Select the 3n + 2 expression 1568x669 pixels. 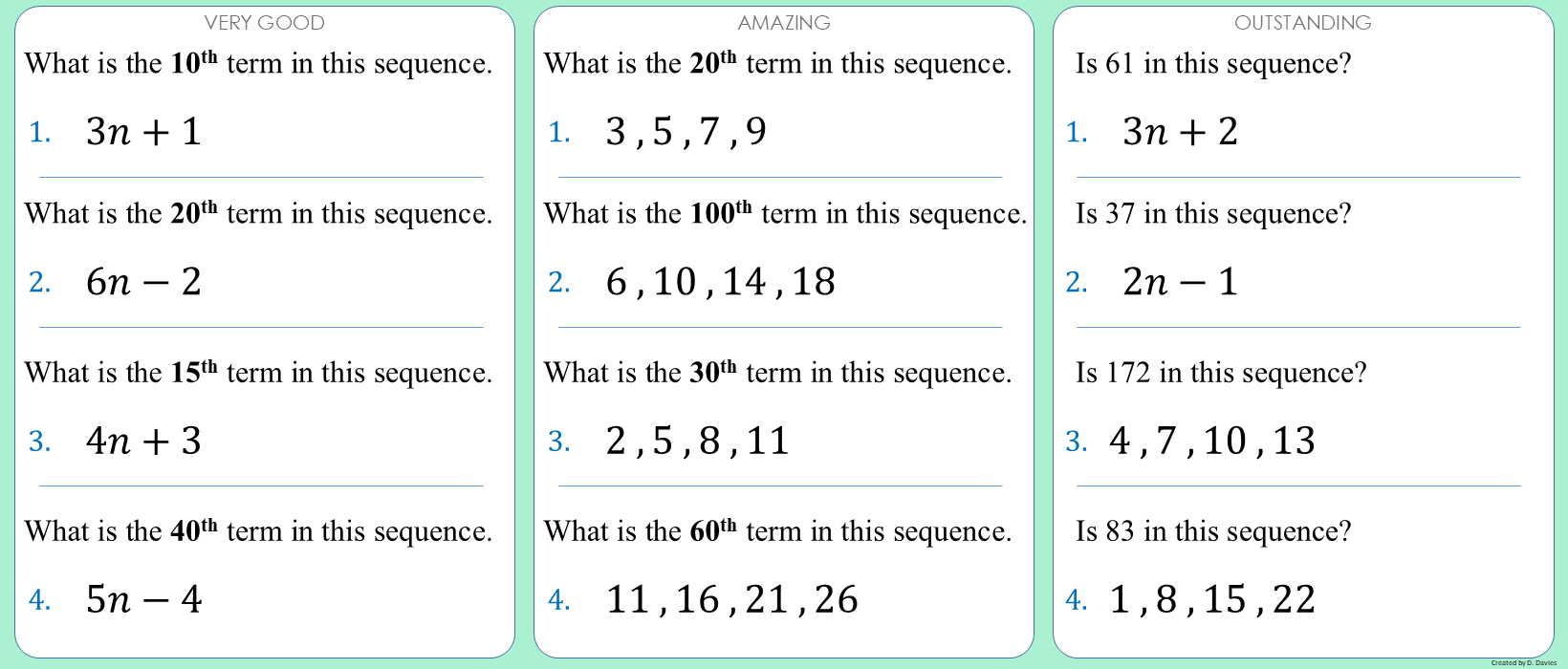coord(1181,132)
